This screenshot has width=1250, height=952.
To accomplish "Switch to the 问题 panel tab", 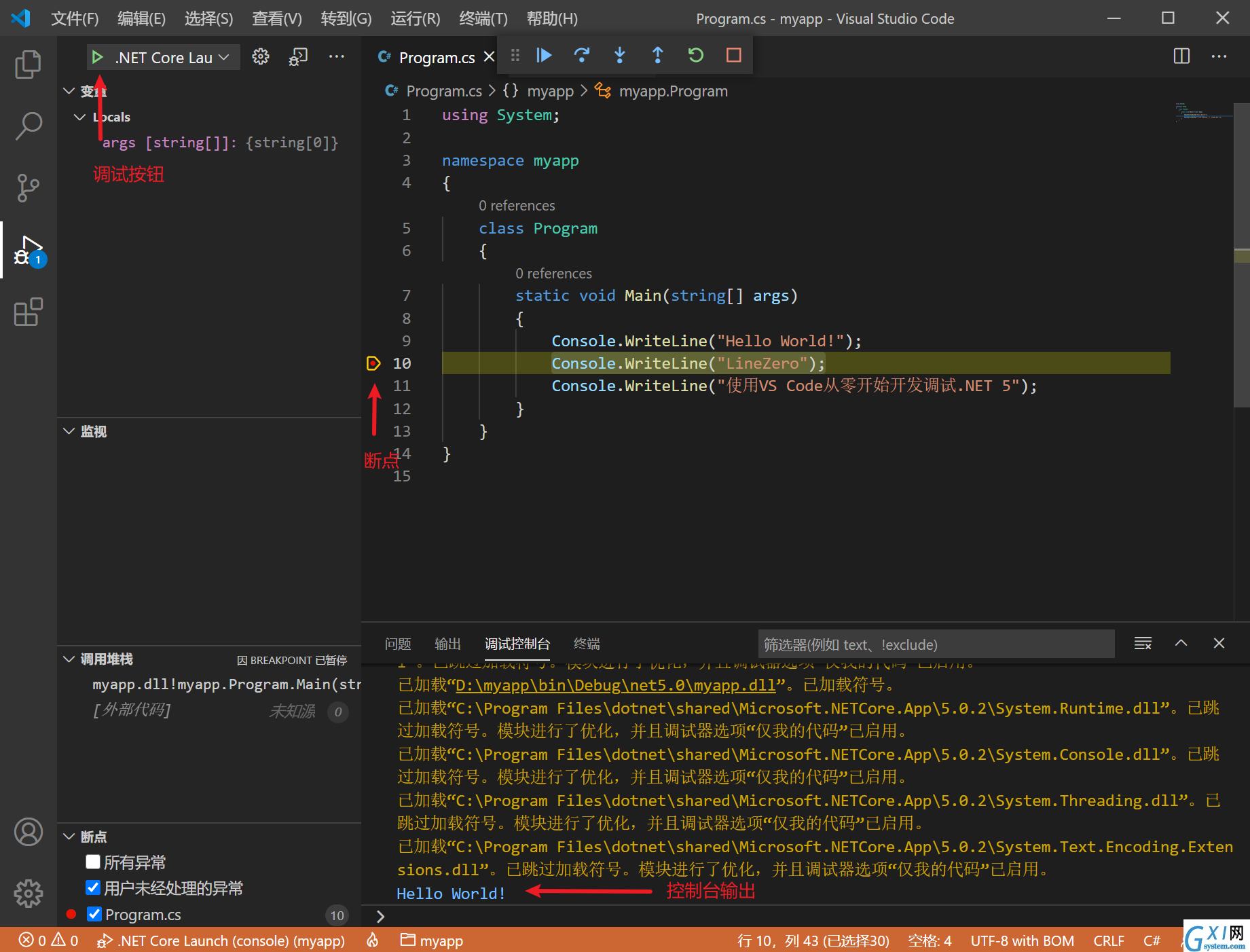I will click(398, 644).
